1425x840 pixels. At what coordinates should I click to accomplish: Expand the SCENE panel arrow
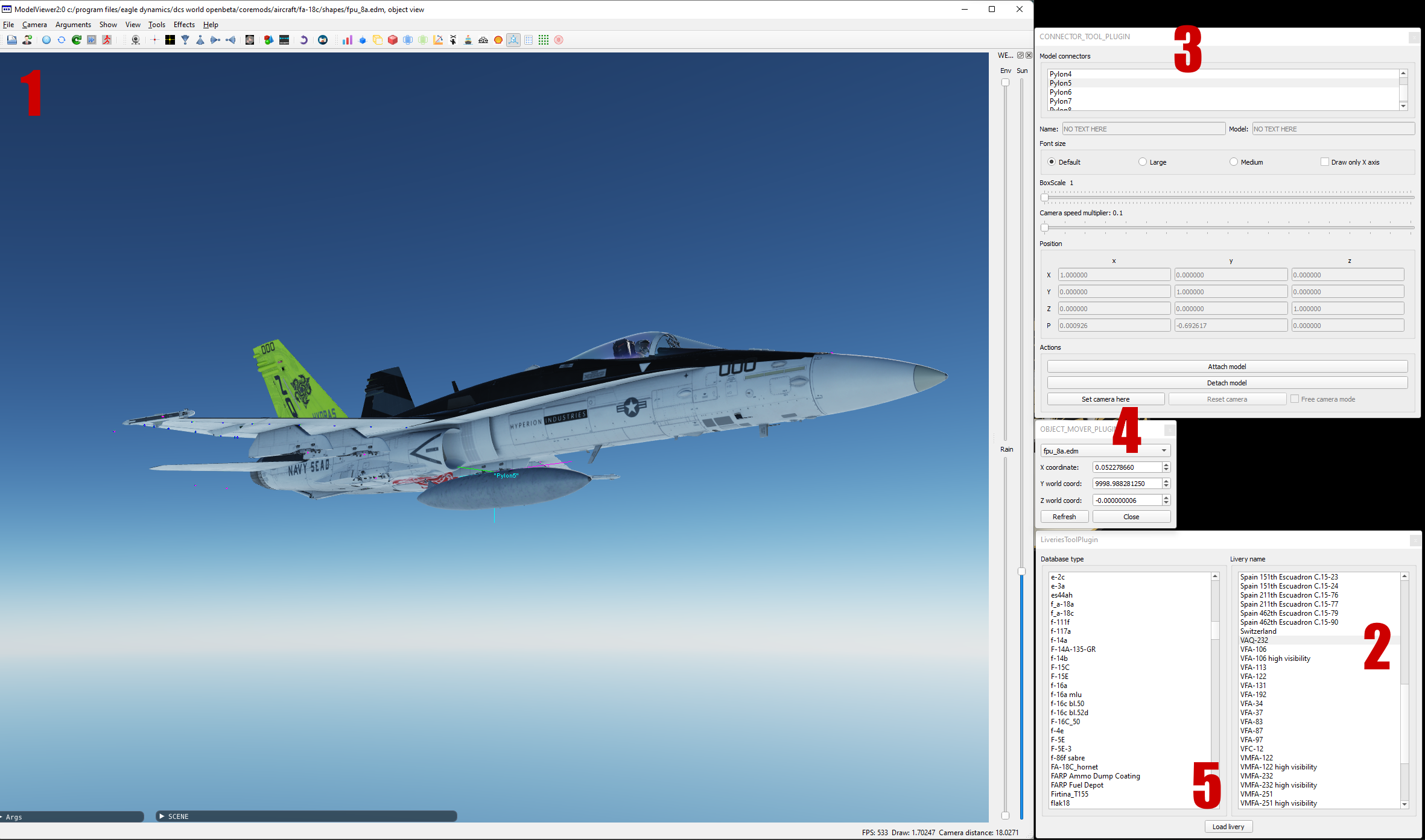click(x=162, y=816)
